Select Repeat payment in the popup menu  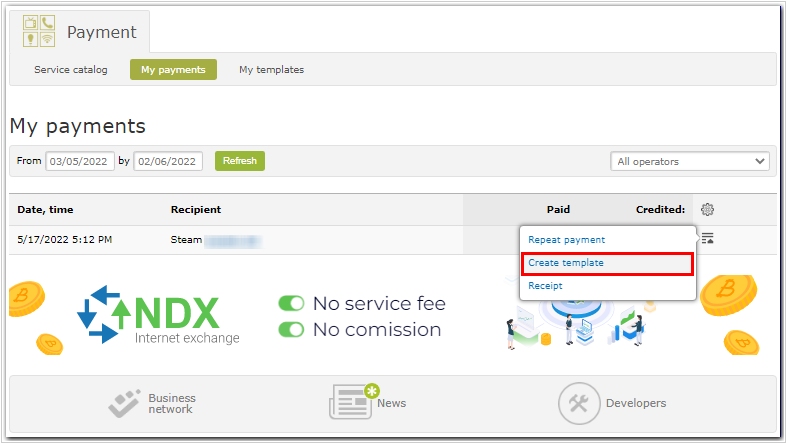tap(566, 240)
